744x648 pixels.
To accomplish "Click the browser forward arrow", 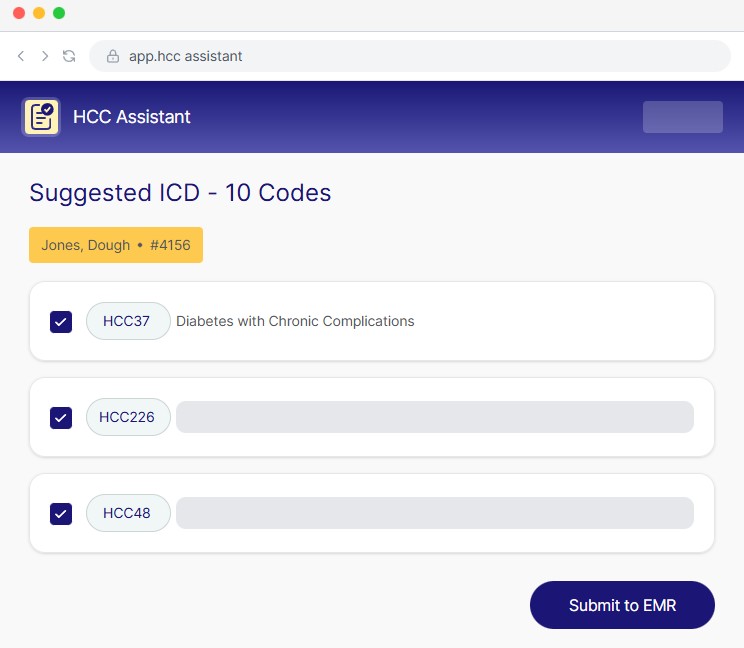I will coord(45,56).
